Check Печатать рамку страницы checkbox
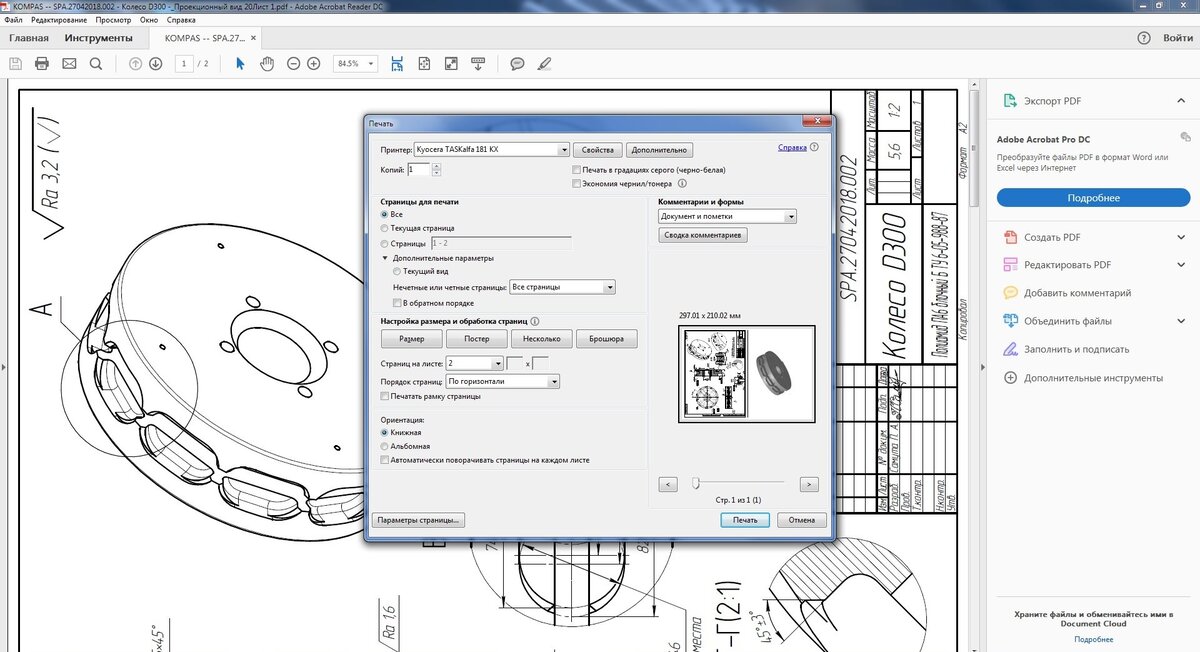The height and width of the screenshot is (652, 1200). coord(385,396)
